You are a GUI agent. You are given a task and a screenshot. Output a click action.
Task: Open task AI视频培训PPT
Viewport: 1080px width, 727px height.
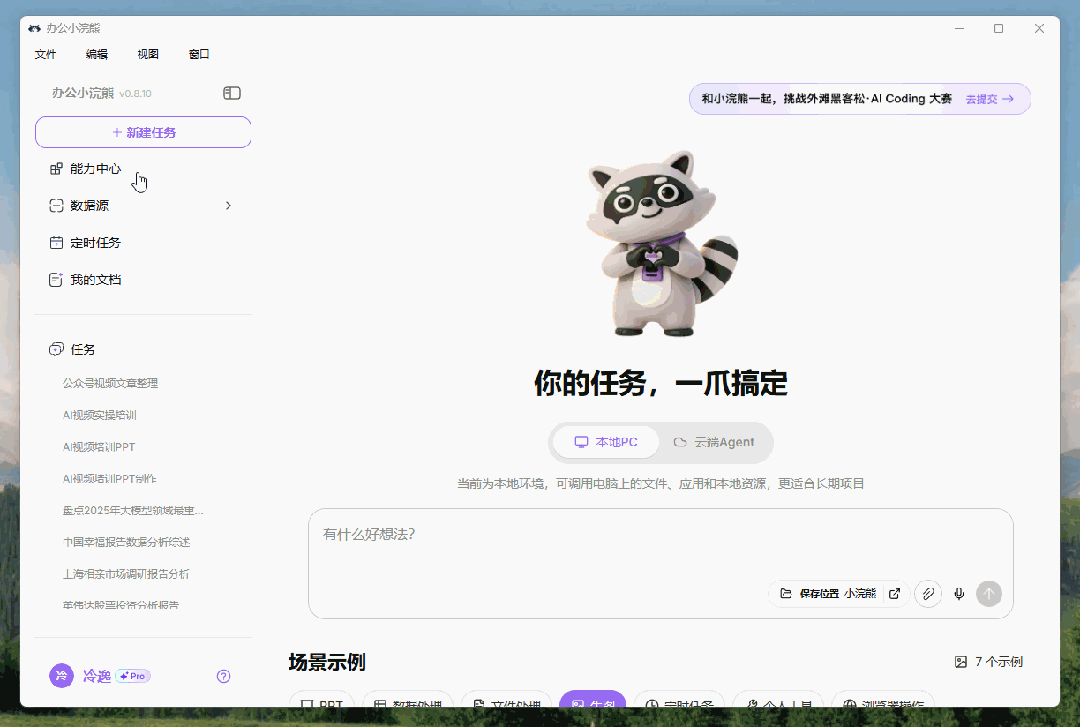[x=99, y=447]
